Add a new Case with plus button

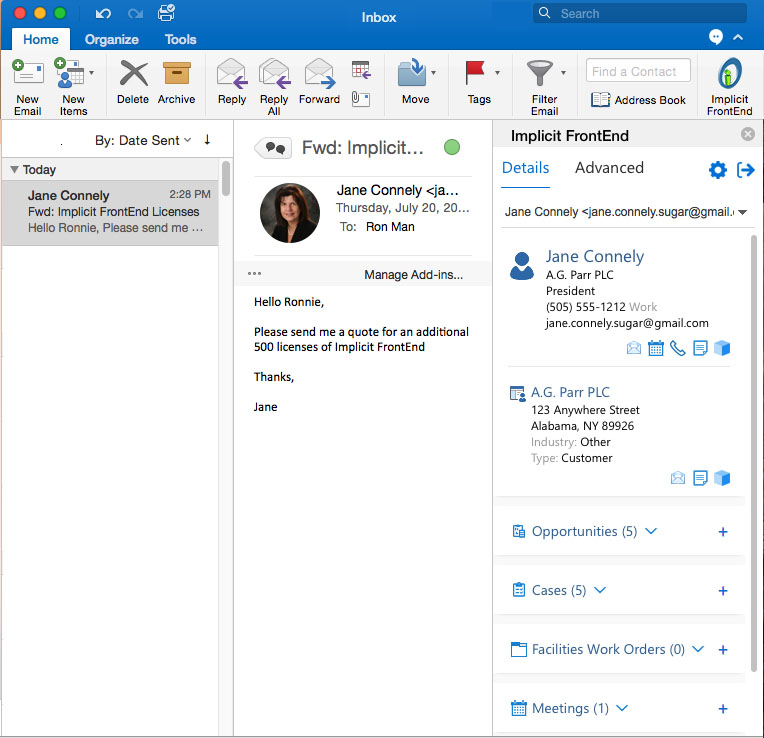tap(723, 591)
